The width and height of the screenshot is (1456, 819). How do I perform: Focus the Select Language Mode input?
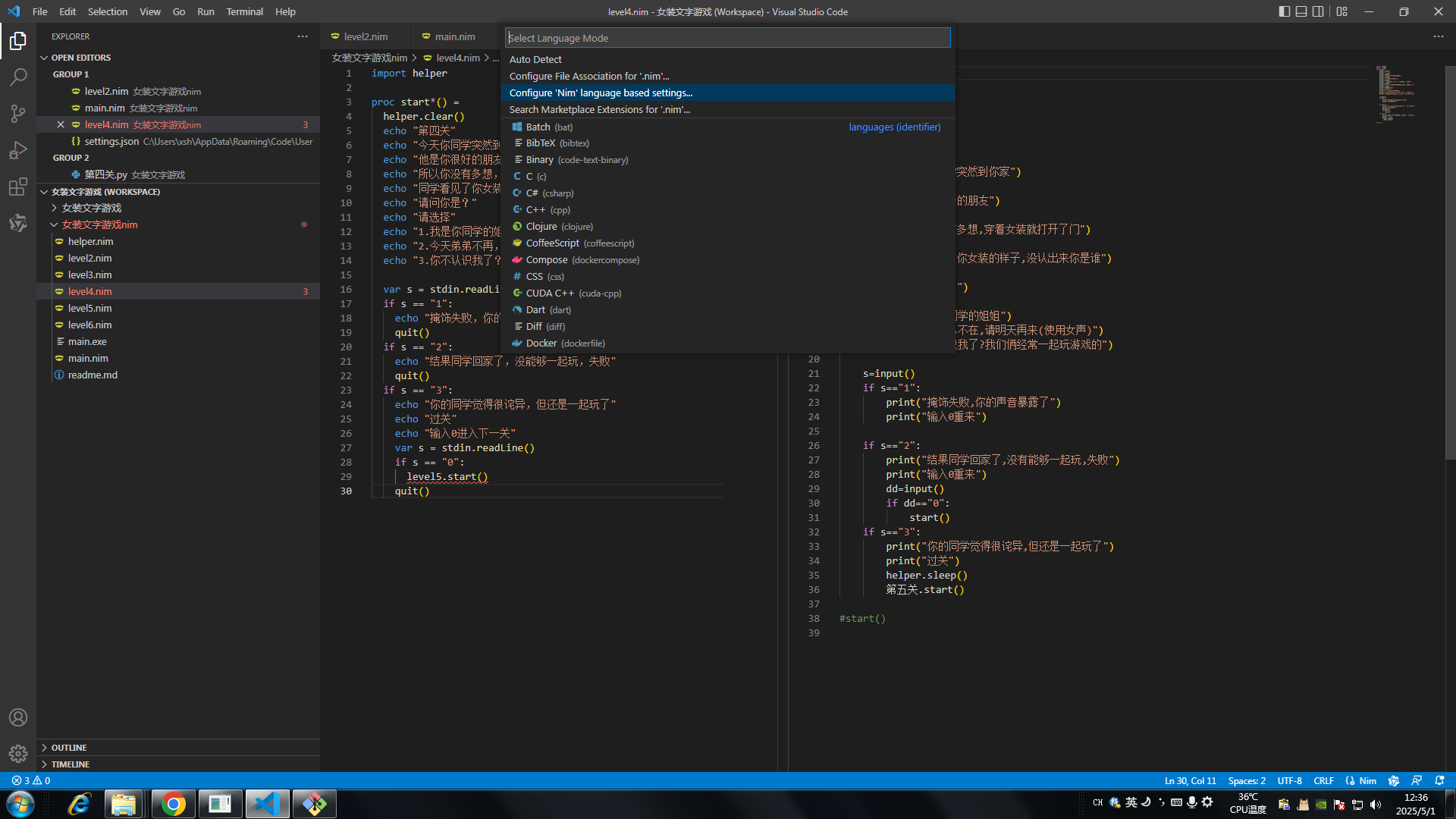pyautogui.click(x=726, y=38)
